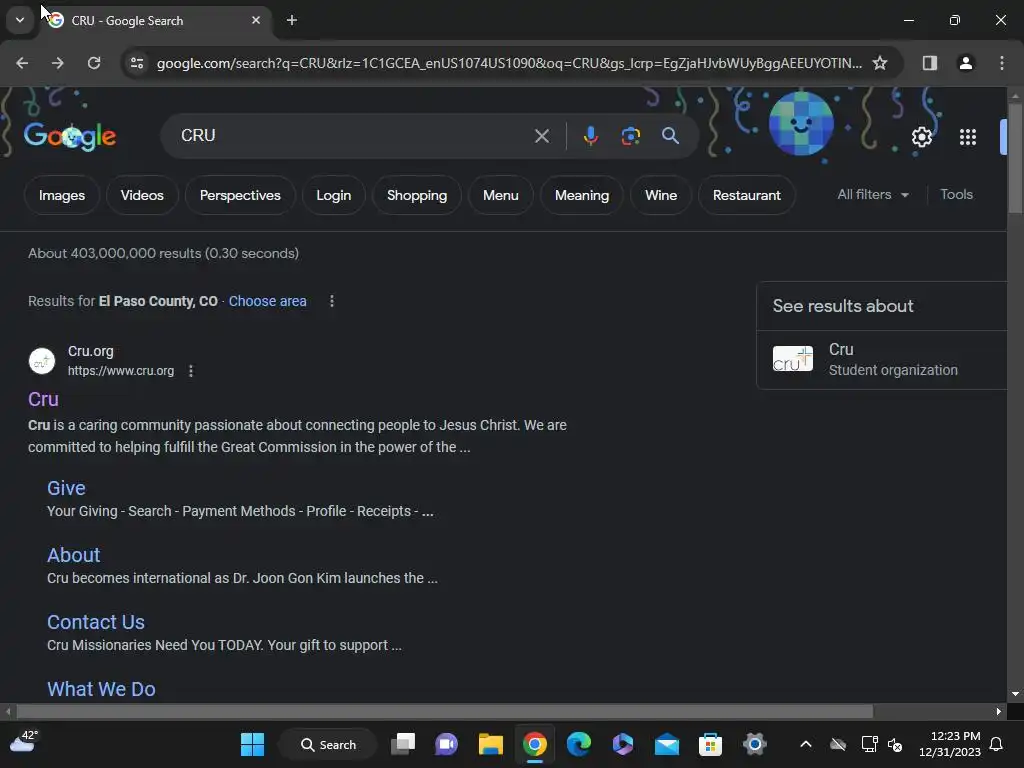Open Google apps grid
Screen dimensions: 1024x768
[968, 136]
